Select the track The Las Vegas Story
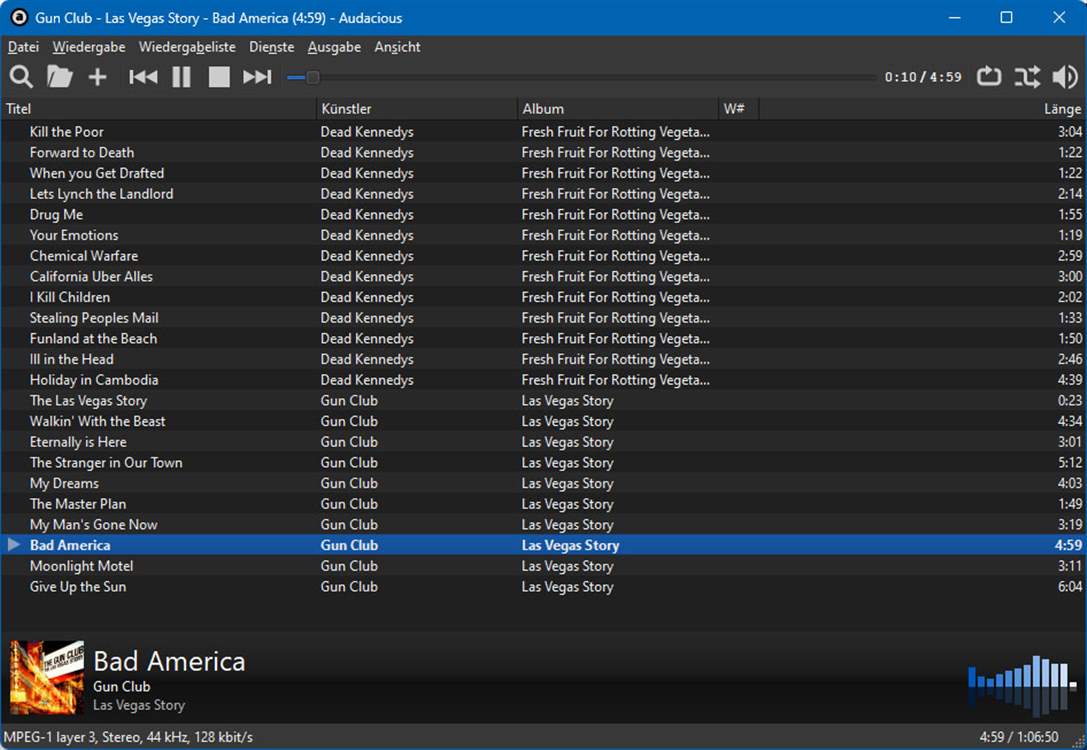Viewport: 1087px width, 750px height. pyautogui.click(x=544, y=401)
